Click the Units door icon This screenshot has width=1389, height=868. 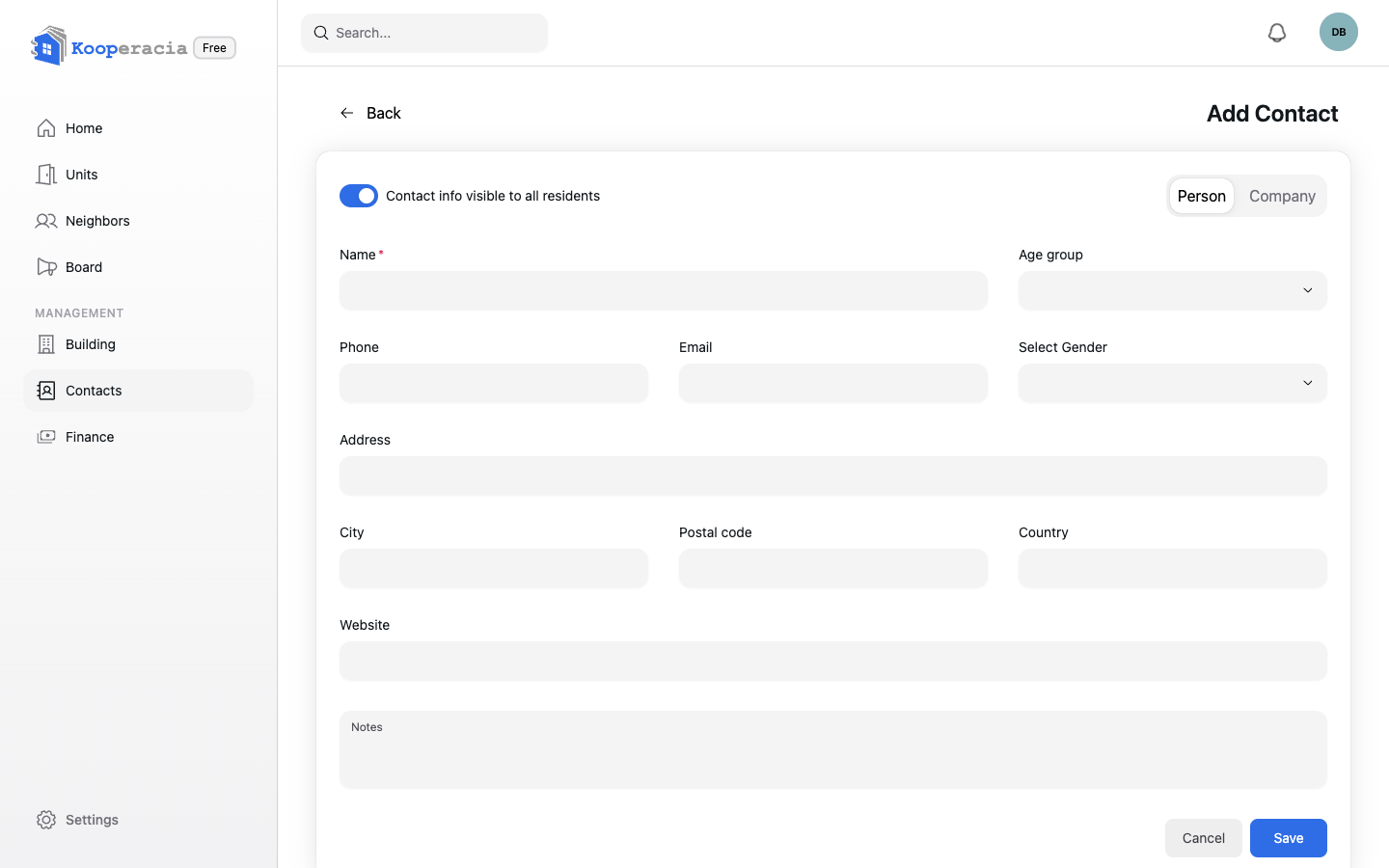point(46,175)
